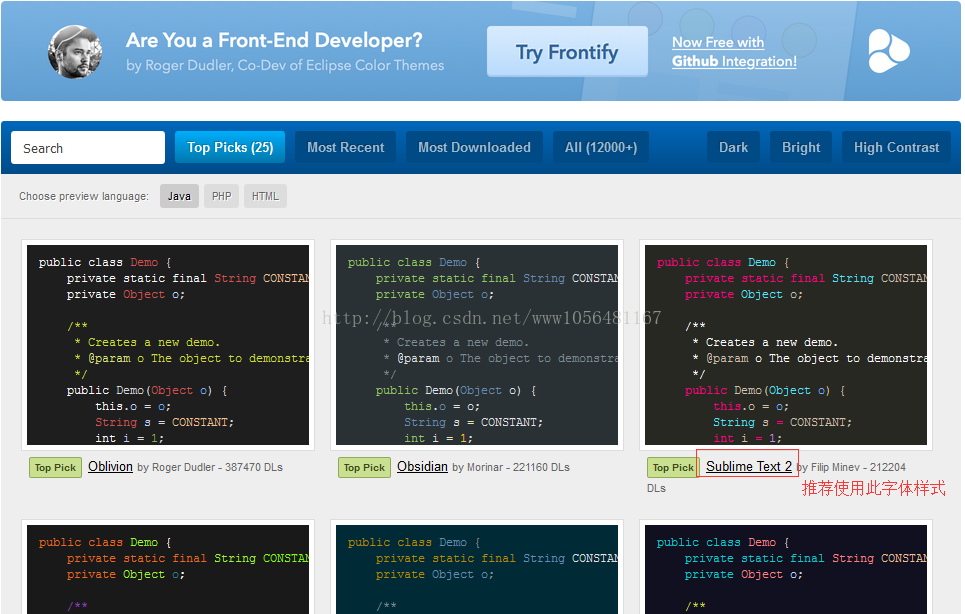
Task: Open the All (12000+) tab
Action: pos(601,148)
